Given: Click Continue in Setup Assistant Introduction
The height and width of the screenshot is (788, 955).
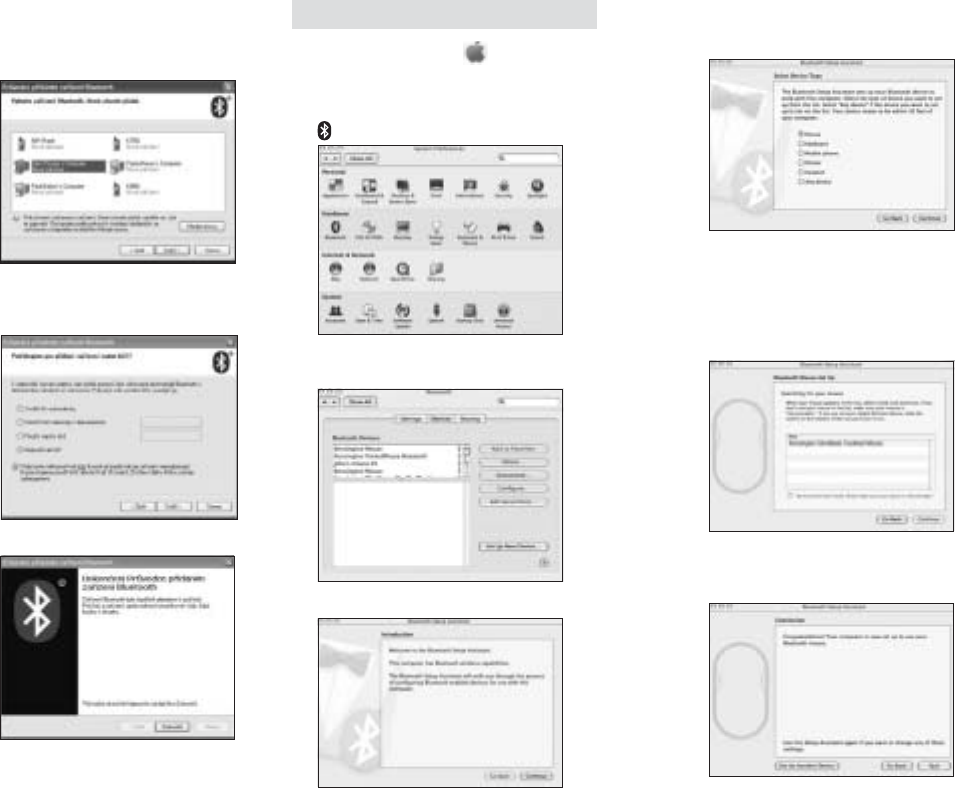Looking at the screenshot, I should (x=537, y=776).
